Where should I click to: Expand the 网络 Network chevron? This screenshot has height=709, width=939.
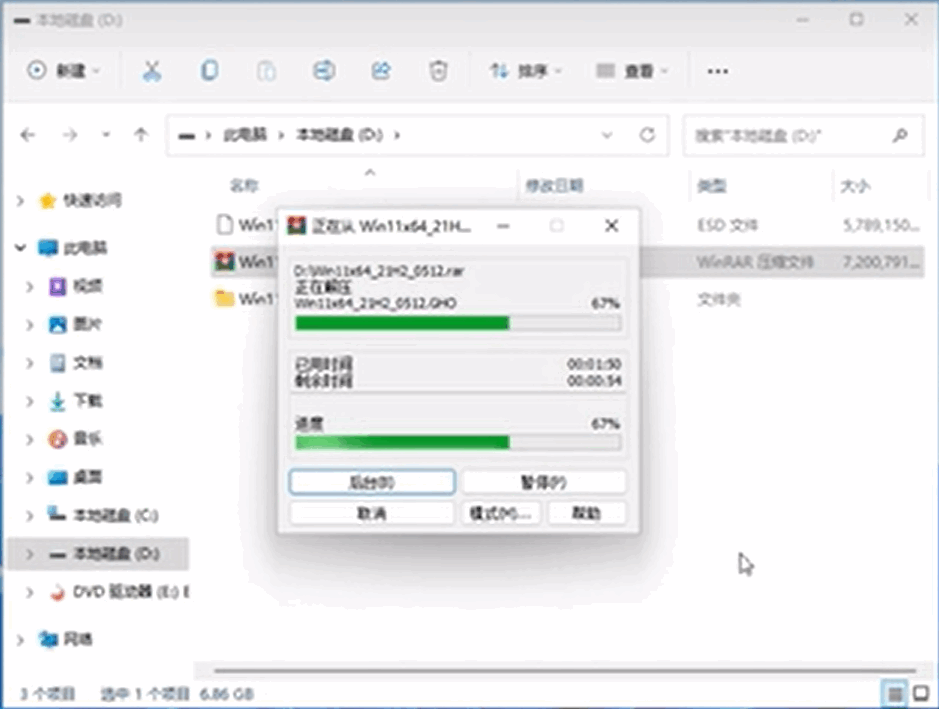[20, 640]
